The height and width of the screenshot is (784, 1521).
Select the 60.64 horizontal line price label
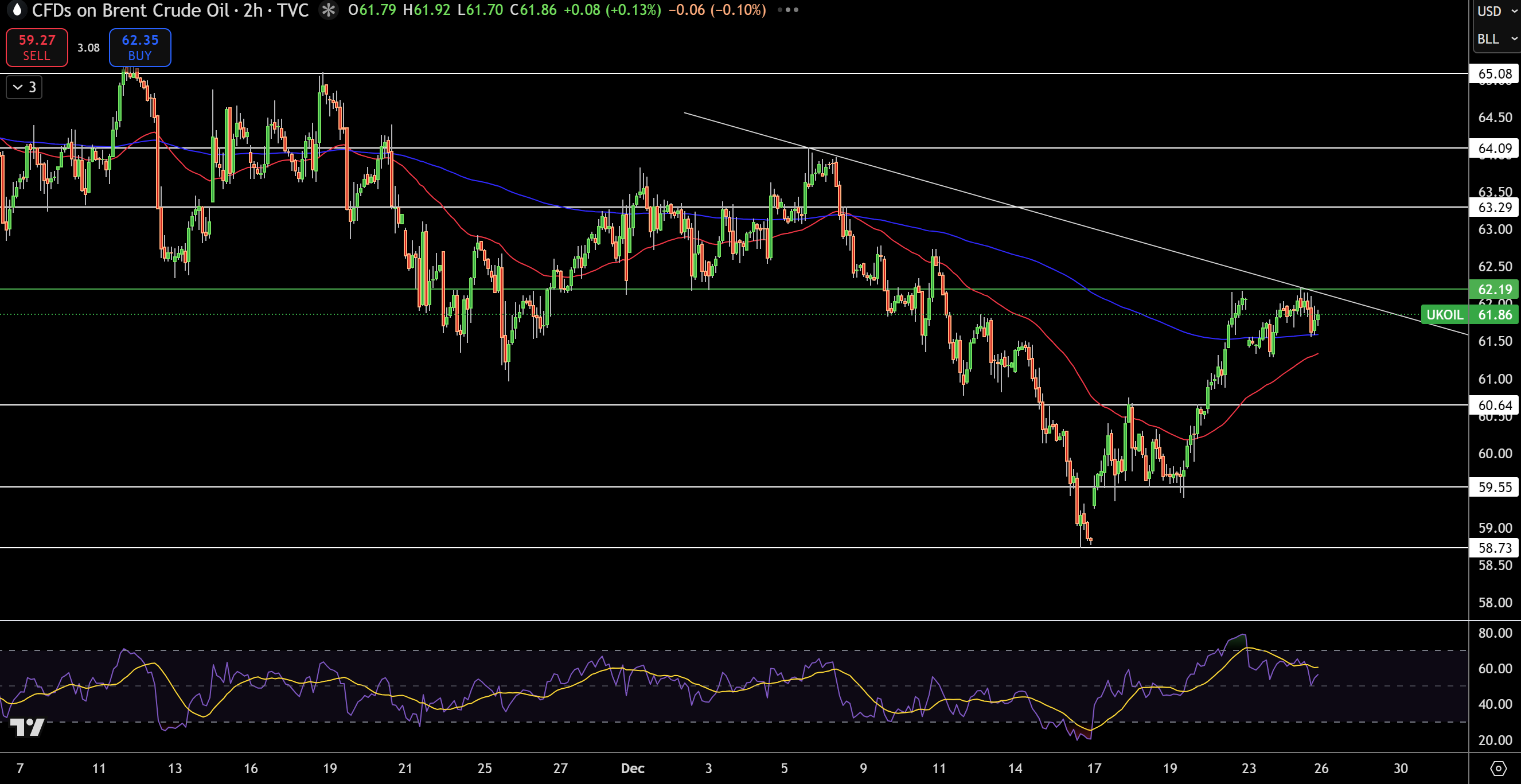1493,405
